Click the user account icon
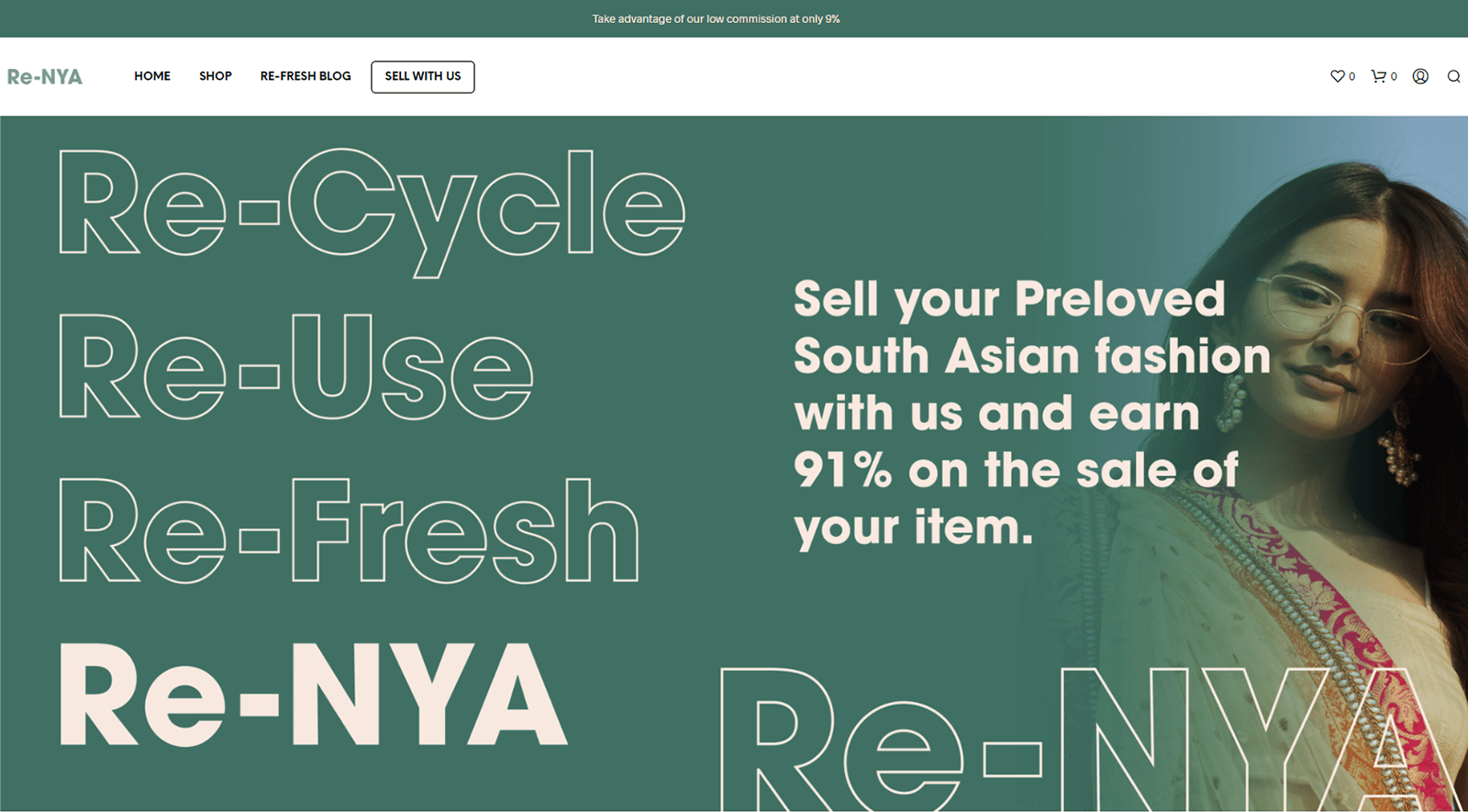This screenshot has height=812, width=1468. (1420, 76)
